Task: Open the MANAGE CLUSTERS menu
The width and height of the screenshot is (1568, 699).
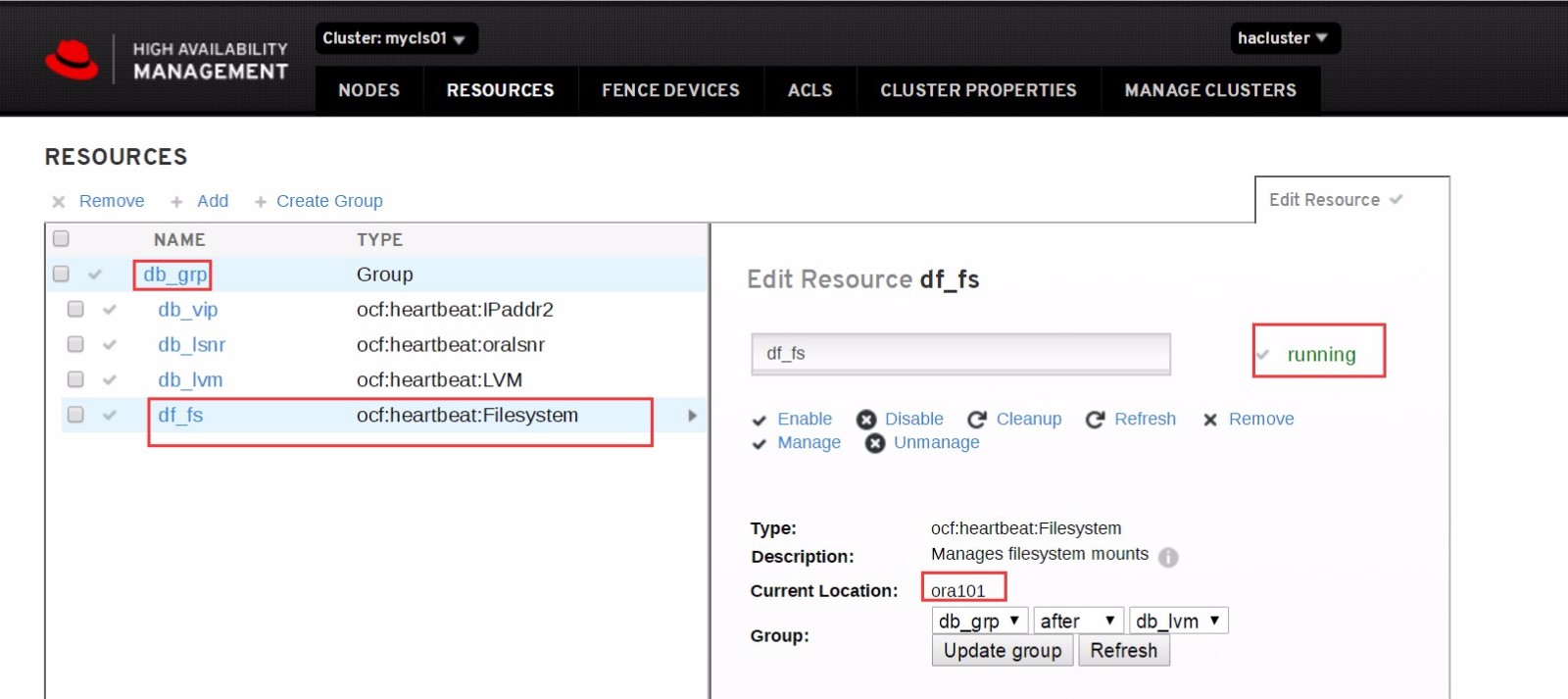Action: [1211, 90]
